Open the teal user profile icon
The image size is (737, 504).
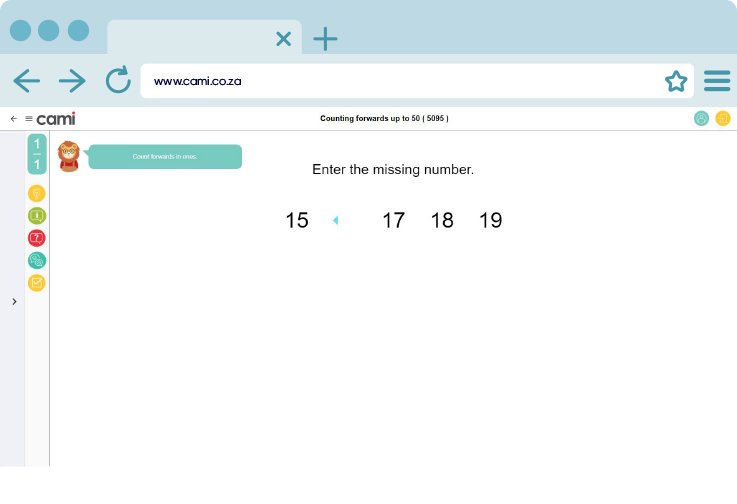[x=701, y=119]
